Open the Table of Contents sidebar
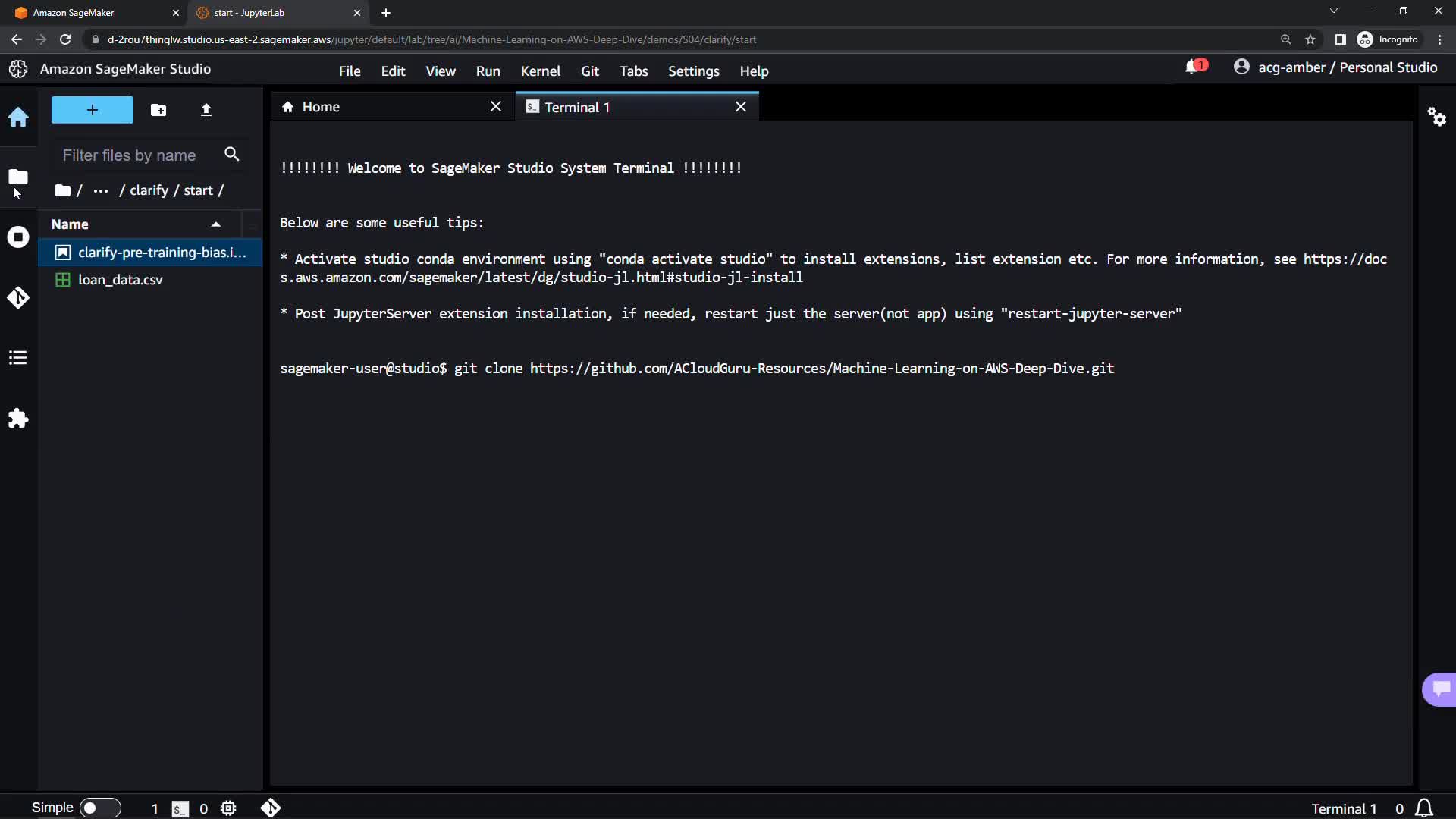1456x819 pixels. pyautogui.click(x=18, y=358)
